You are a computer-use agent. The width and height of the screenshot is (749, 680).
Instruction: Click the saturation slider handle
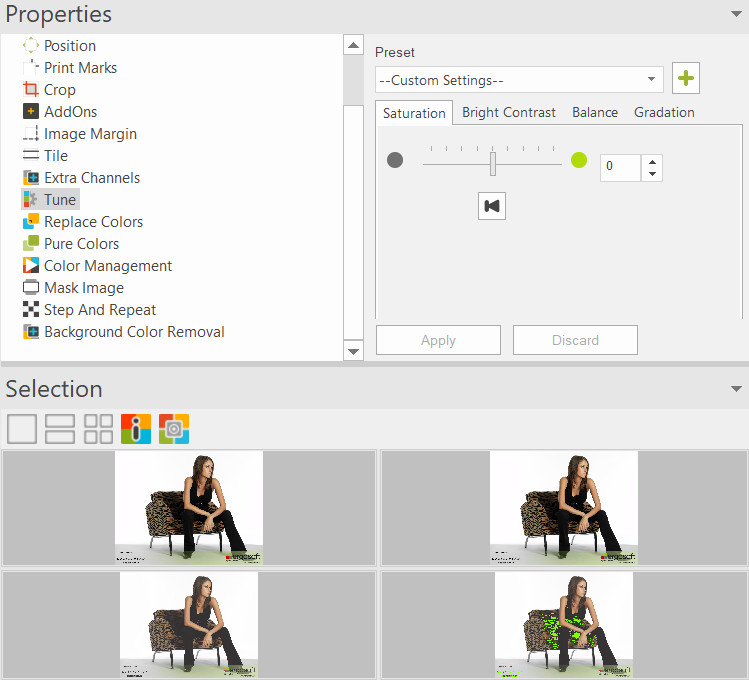[x=492, y=164]
